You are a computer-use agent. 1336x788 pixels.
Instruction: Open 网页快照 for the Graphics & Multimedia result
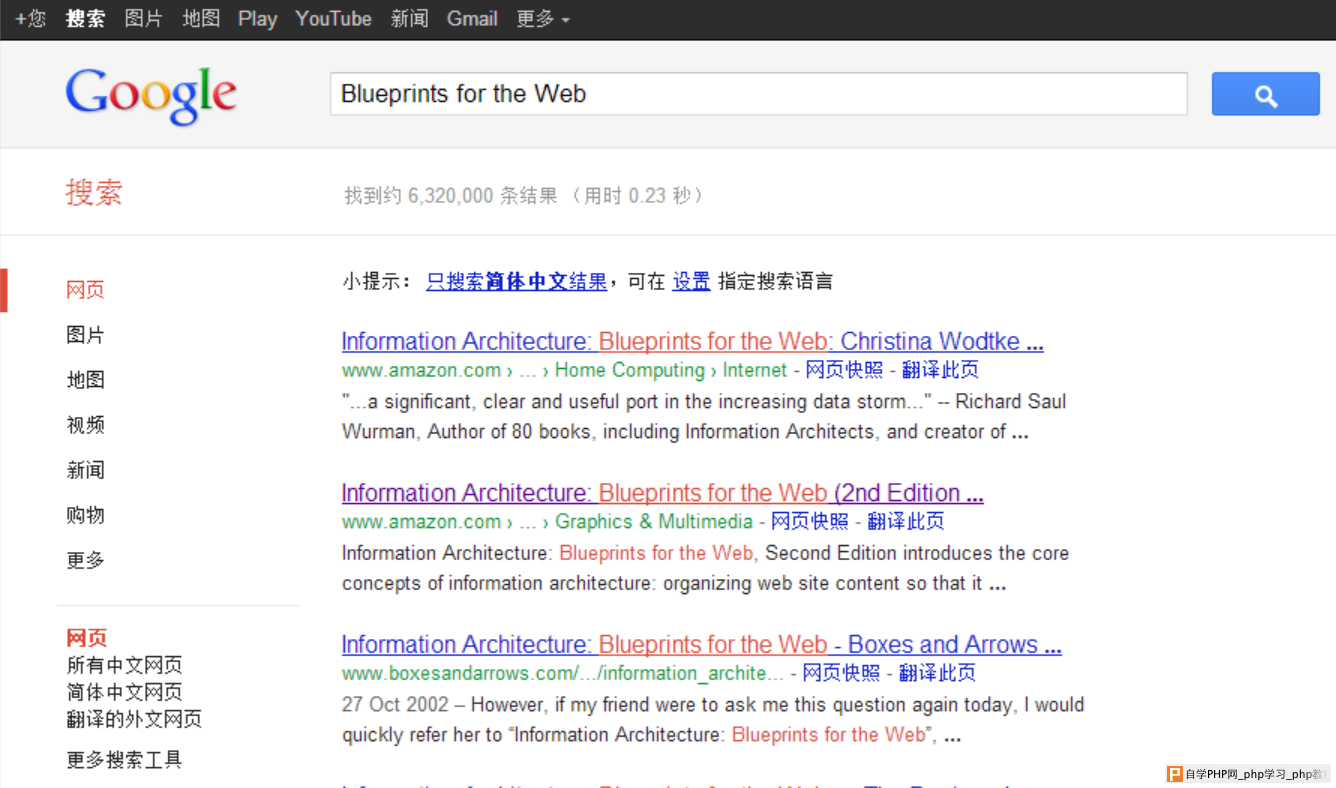point(809,522)
